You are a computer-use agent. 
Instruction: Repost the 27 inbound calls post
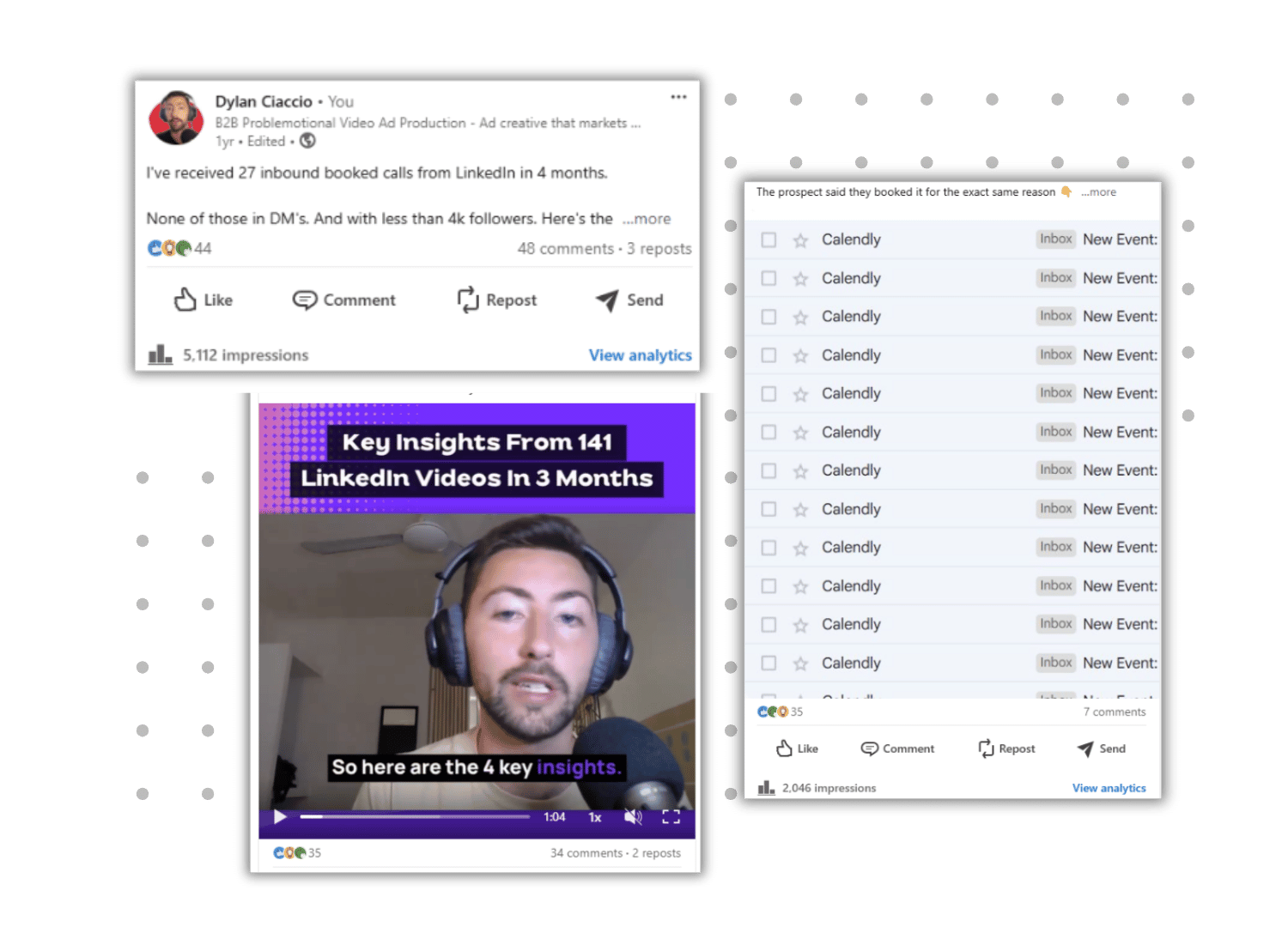tap(468, 300)
